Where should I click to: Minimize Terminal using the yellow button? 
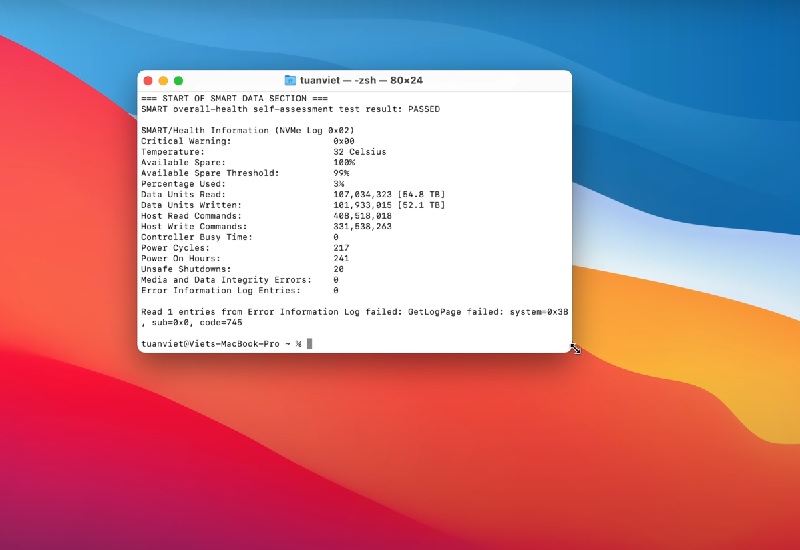163,80
